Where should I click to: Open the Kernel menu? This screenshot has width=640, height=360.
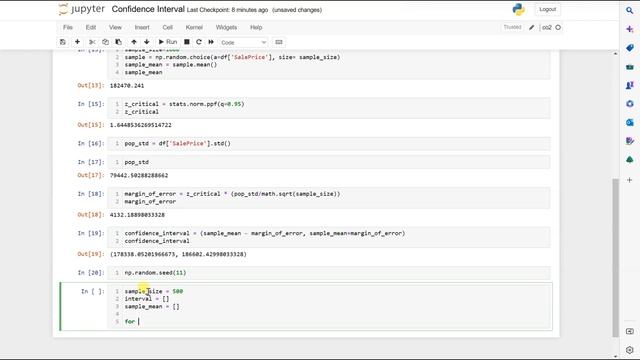(x=194, y=27)
